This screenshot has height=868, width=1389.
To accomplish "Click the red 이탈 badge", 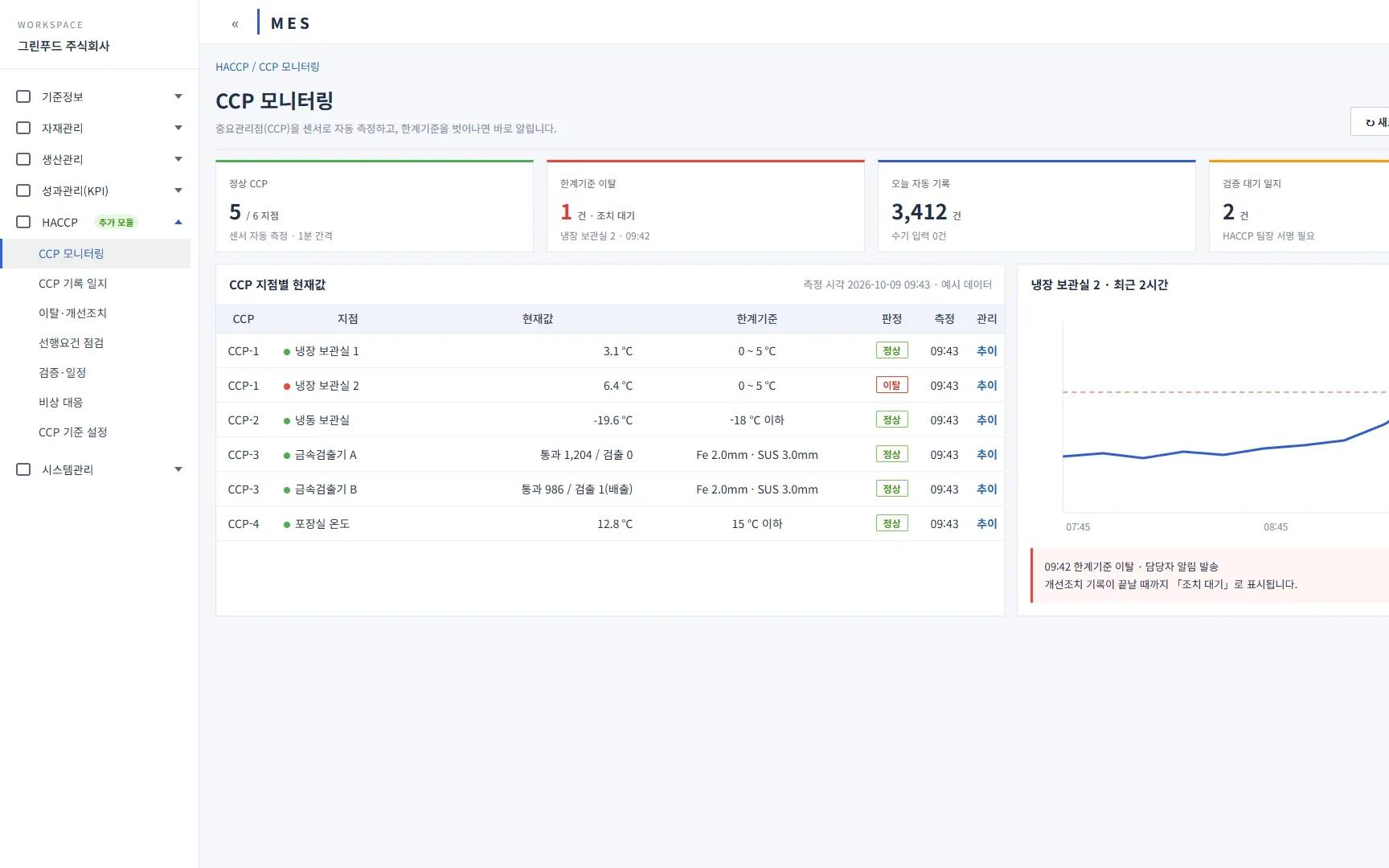I will click(x=891, y=385).
